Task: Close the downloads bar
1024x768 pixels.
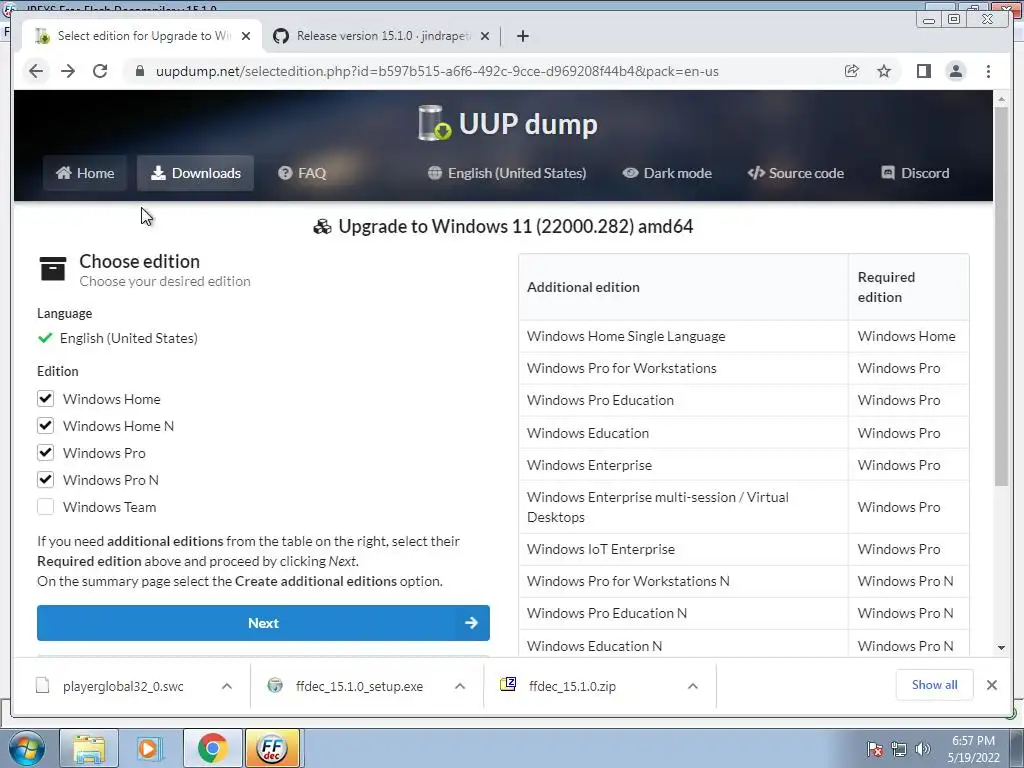Action: pos(992,684)
